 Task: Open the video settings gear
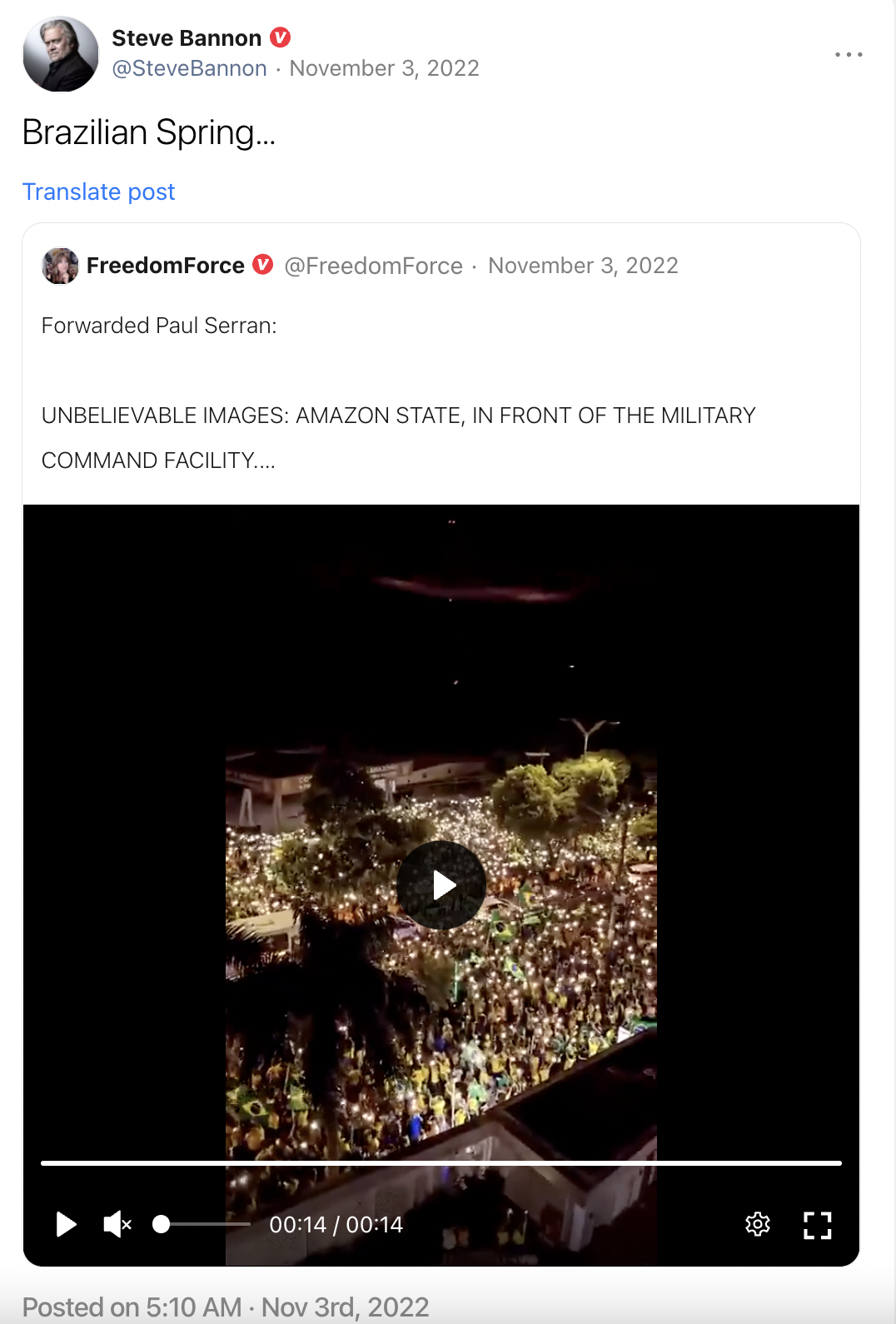(758, 1224)
